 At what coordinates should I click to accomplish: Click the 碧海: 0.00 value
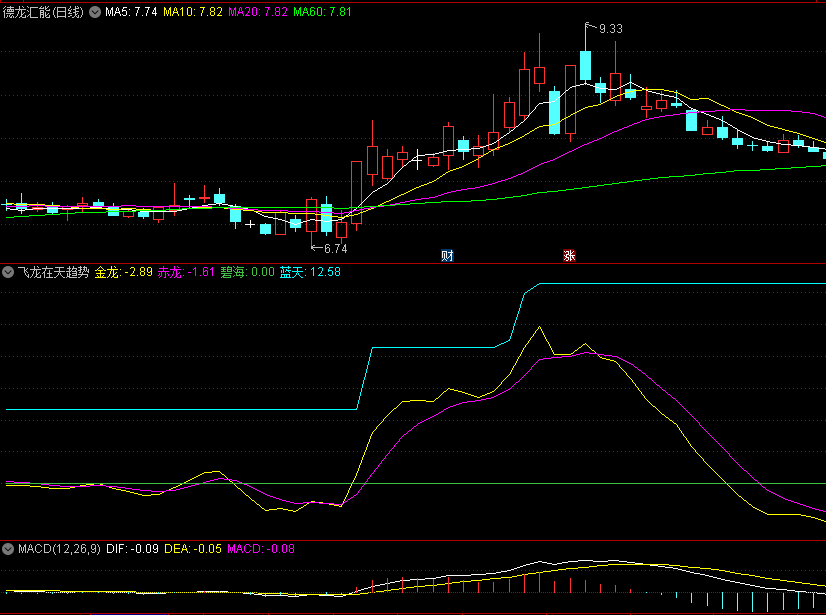coord(248,272)
